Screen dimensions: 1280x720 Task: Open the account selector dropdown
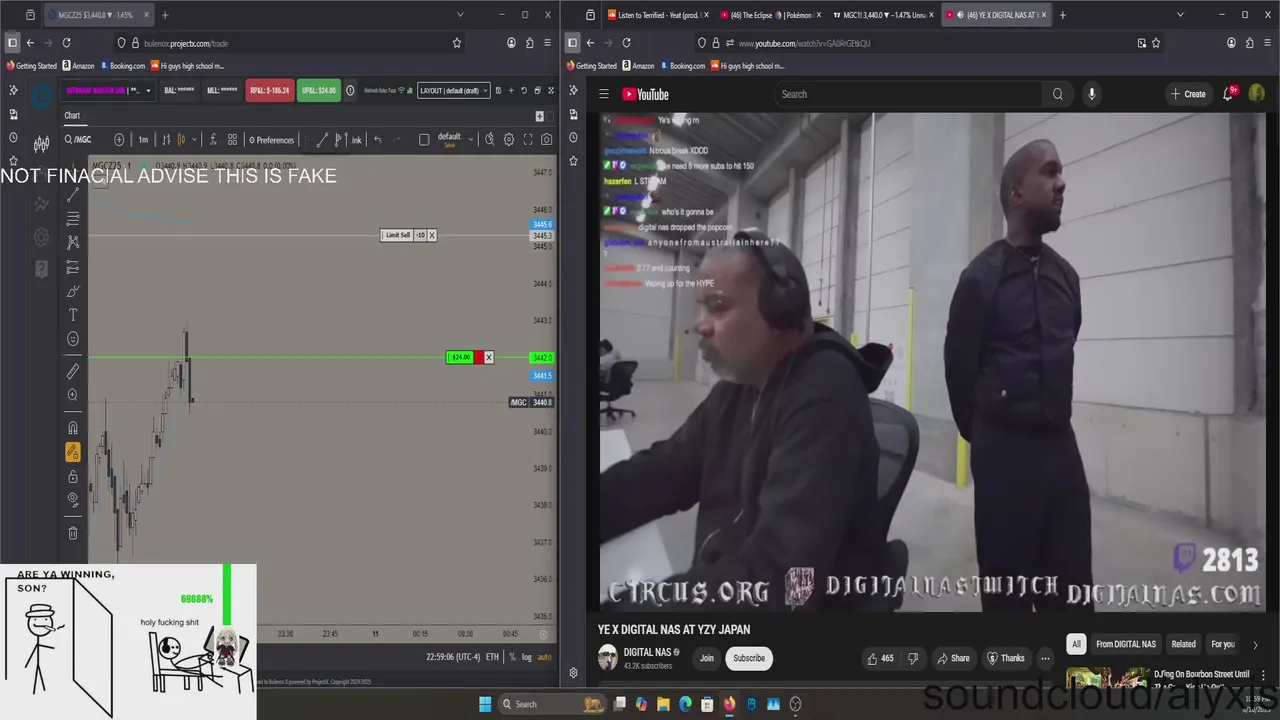pos(108,90)
